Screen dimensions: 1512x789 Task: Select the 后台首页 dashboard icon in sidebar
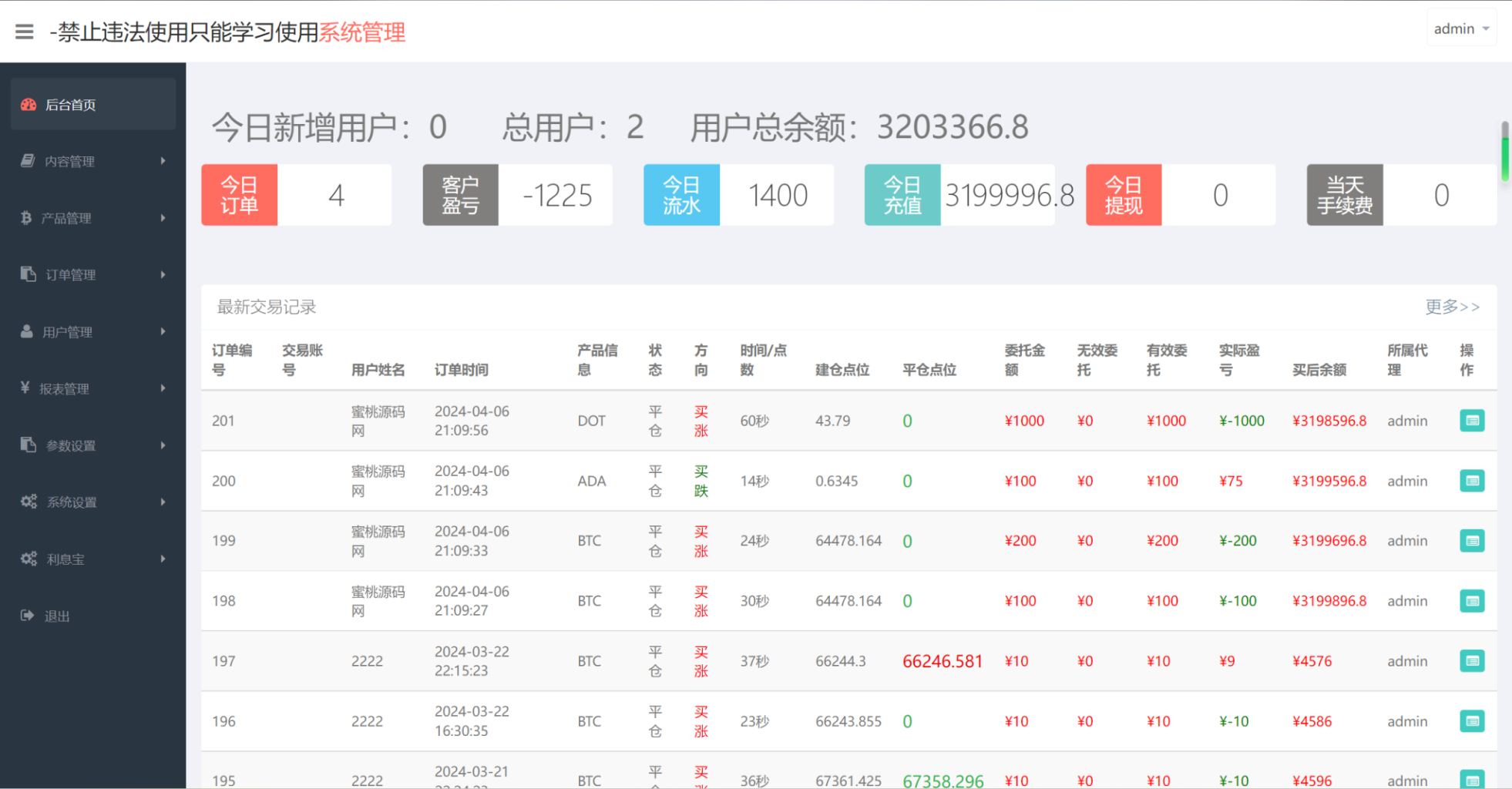[28, 104]
